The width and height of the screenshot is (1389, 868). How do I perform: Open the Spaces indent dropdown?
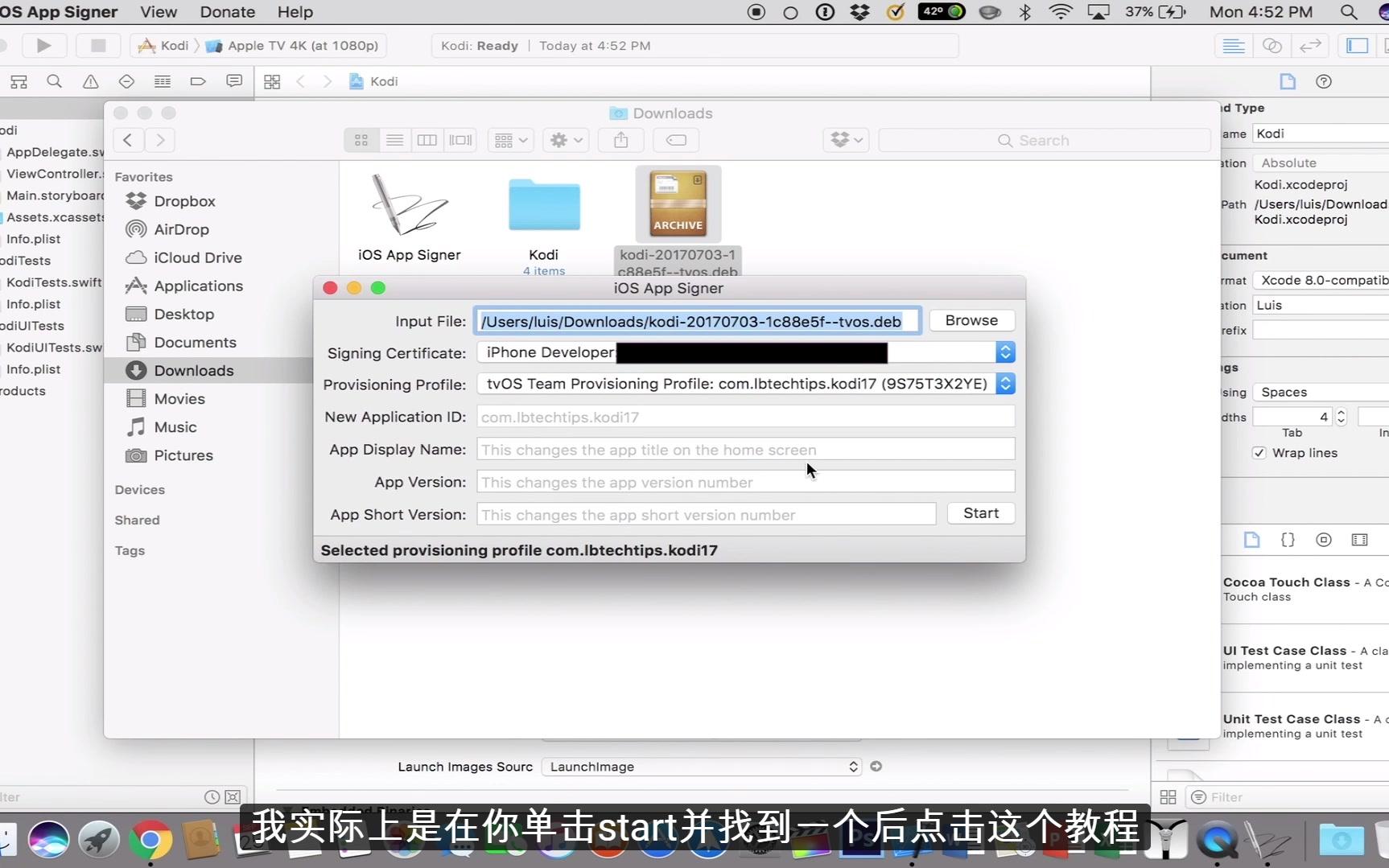1321,392
